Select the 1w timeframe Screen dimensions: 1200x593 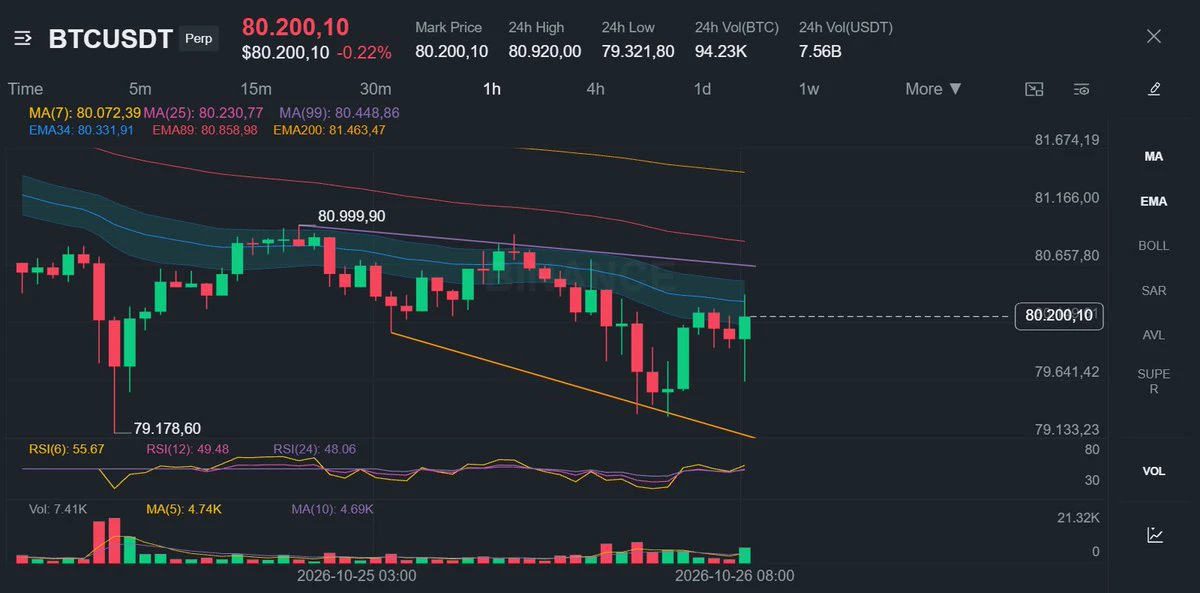point(809,89)
